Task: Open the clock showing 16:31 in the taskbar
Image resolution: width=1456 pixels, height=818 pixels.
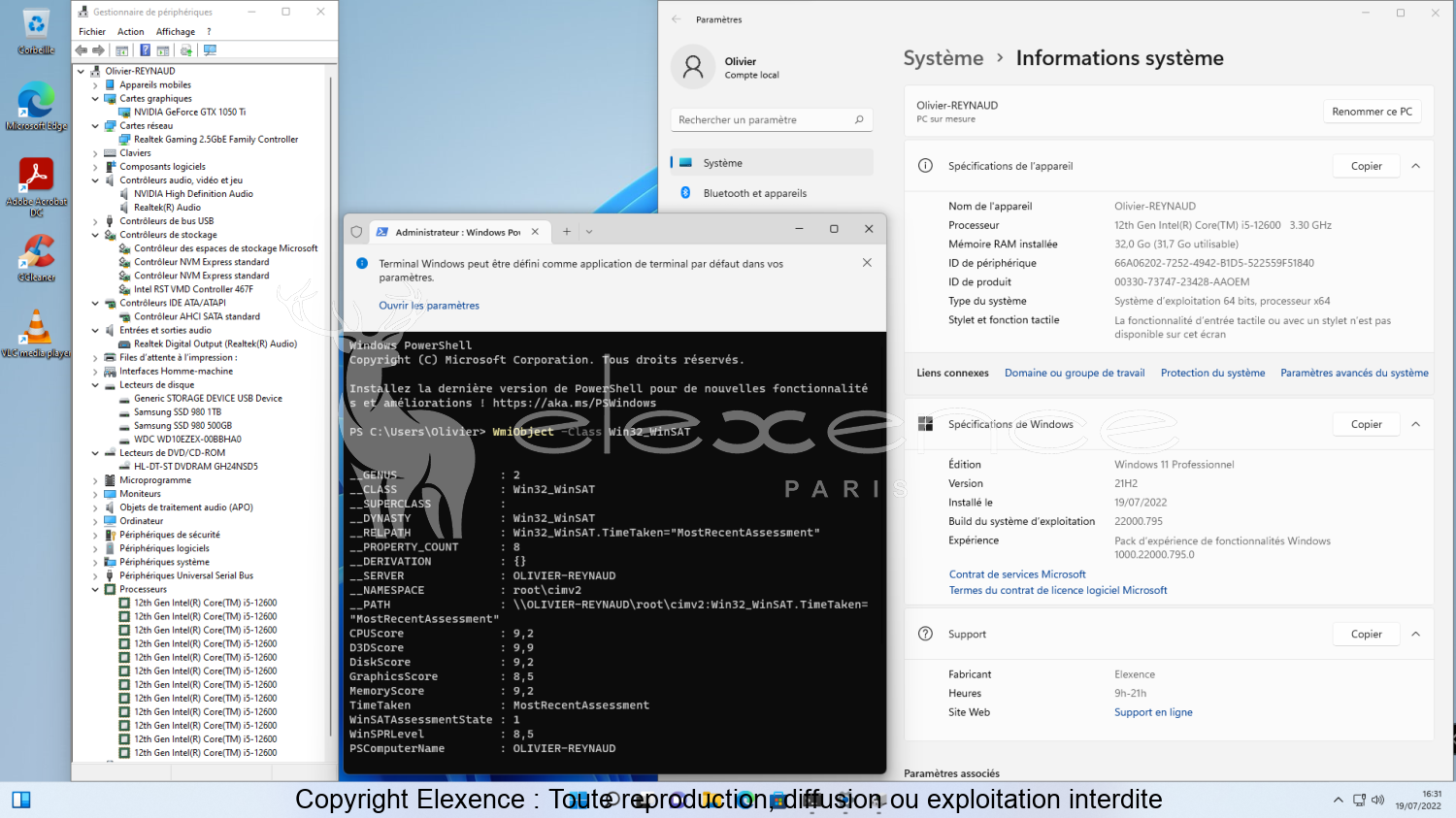Action: point(1418,800)
